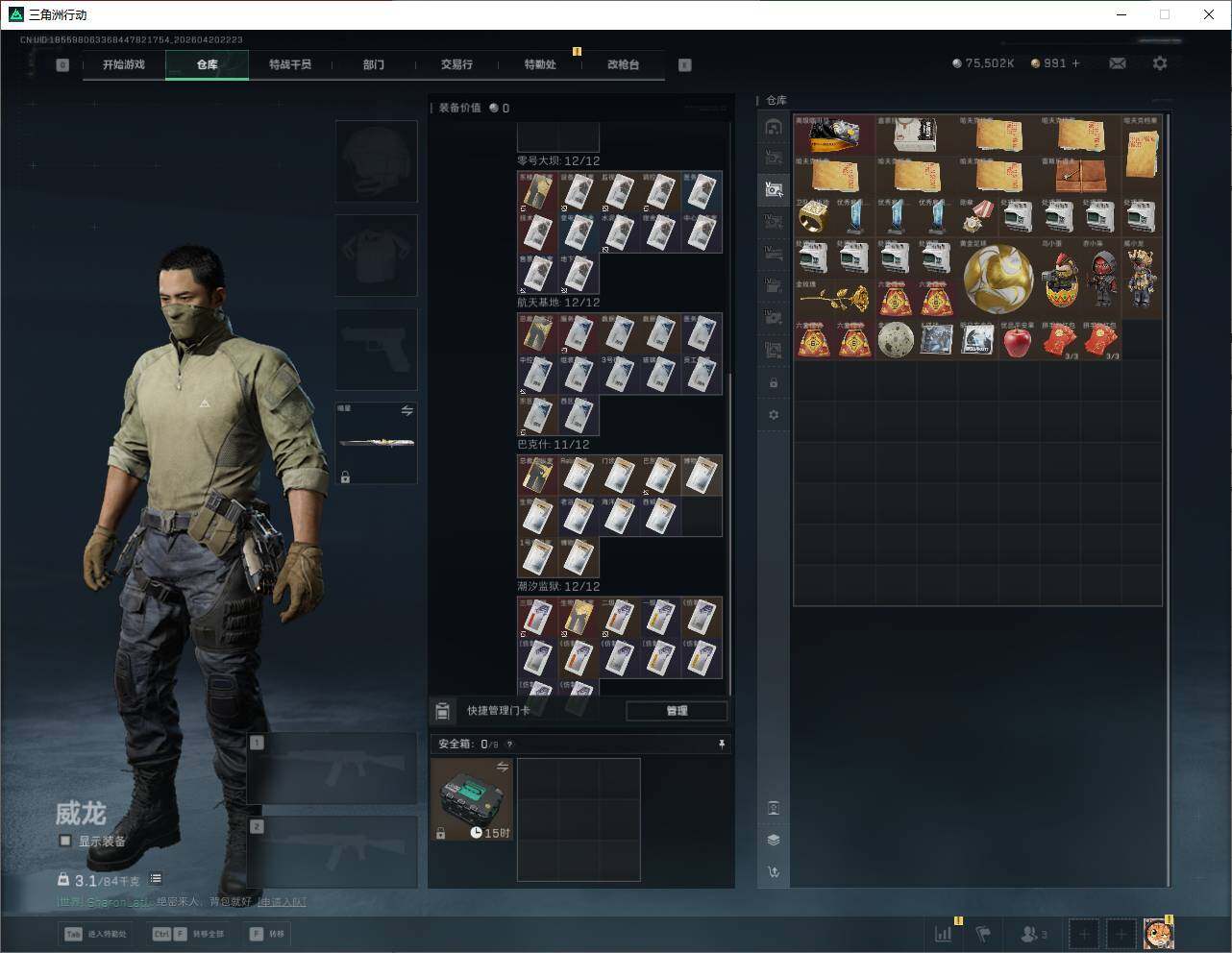Select the golden rose item

[x=834, y=299]
